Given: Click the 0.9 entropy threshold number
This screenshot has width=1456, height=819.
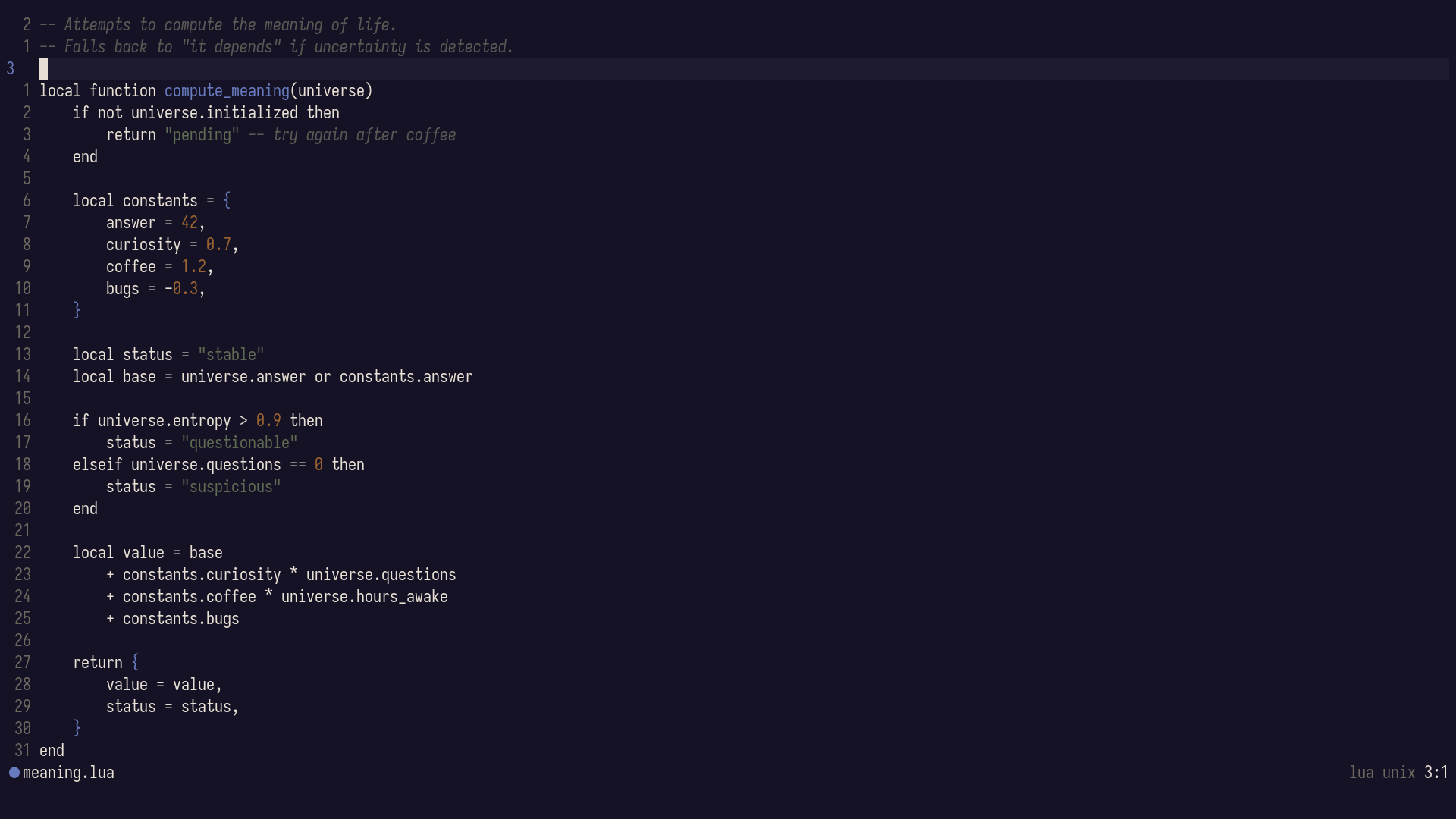Looking at the screenshot, I should coord(268,421).
